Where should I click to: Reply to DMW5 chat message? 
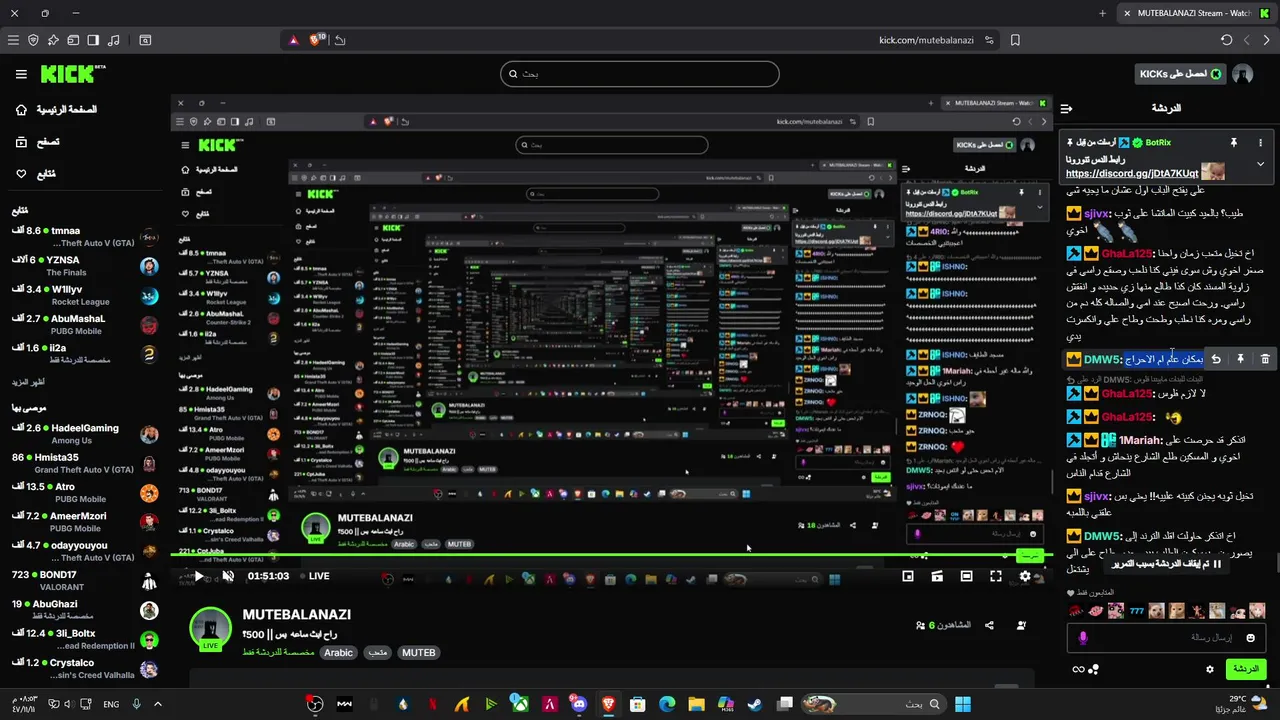pos(1216,359)
